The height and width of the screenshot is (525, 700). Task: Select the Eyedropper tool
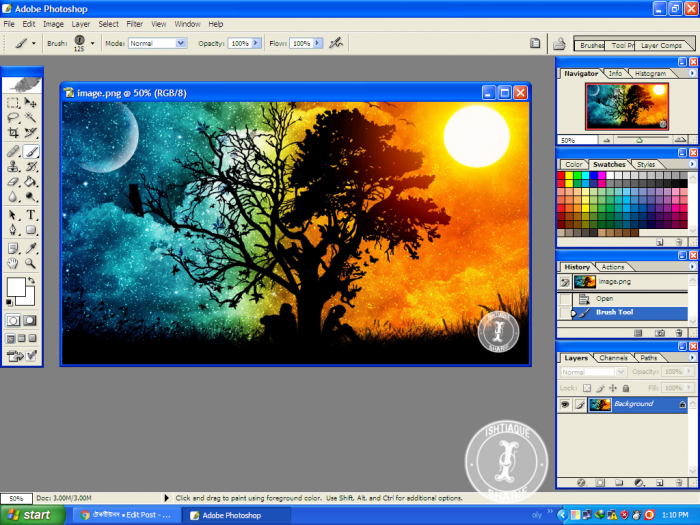coord(30,248)
